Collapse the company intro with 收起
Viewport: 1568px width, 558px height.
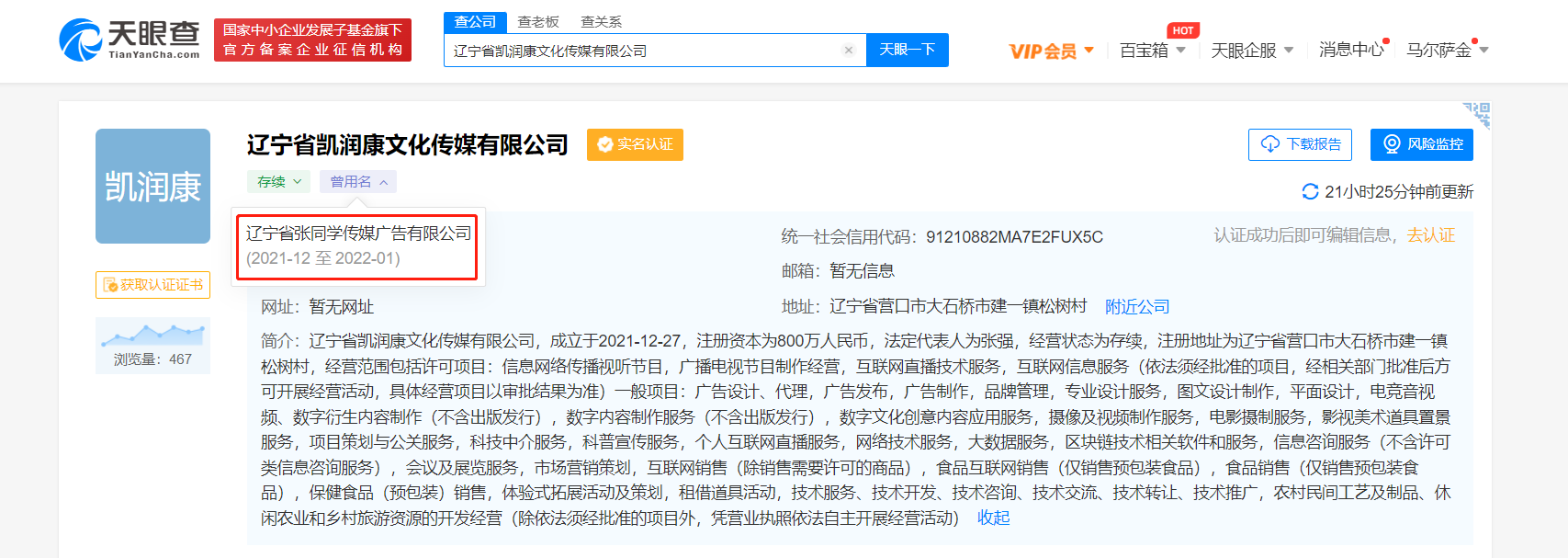click(994, 518)
